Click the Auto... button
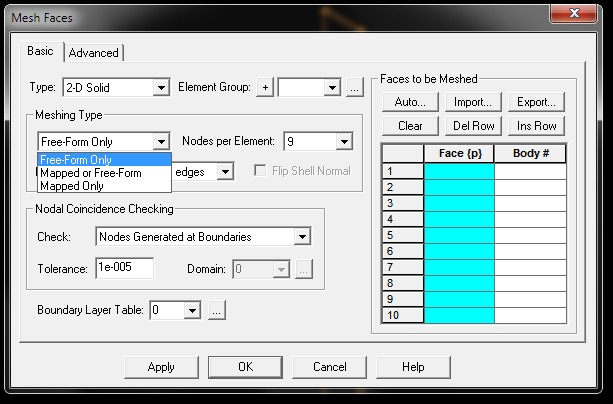The height and width of the screenshot is (404, 613). pos(410,102)
